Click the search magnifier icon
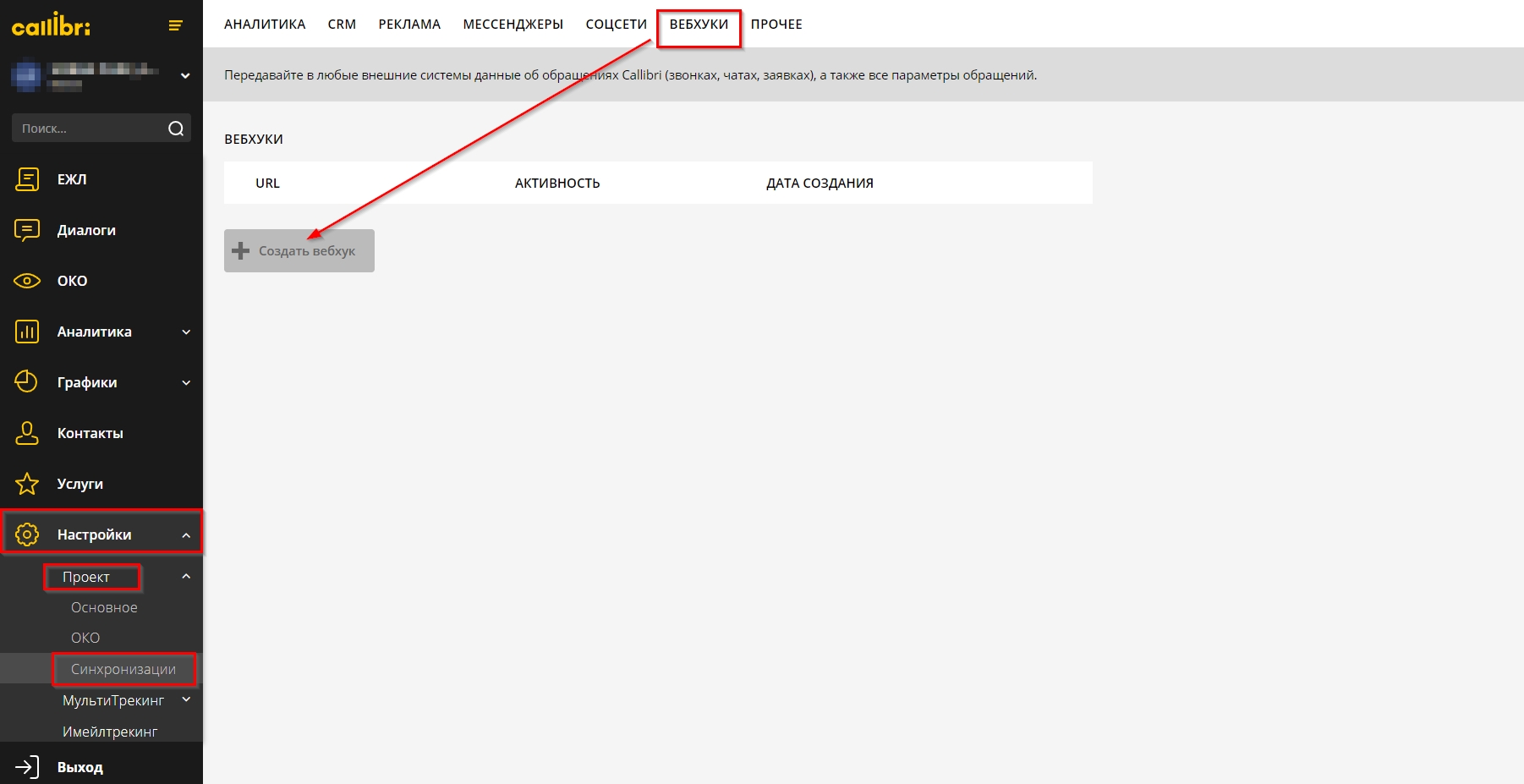Viewport: 1524px width, 784px height. (176, 129)
